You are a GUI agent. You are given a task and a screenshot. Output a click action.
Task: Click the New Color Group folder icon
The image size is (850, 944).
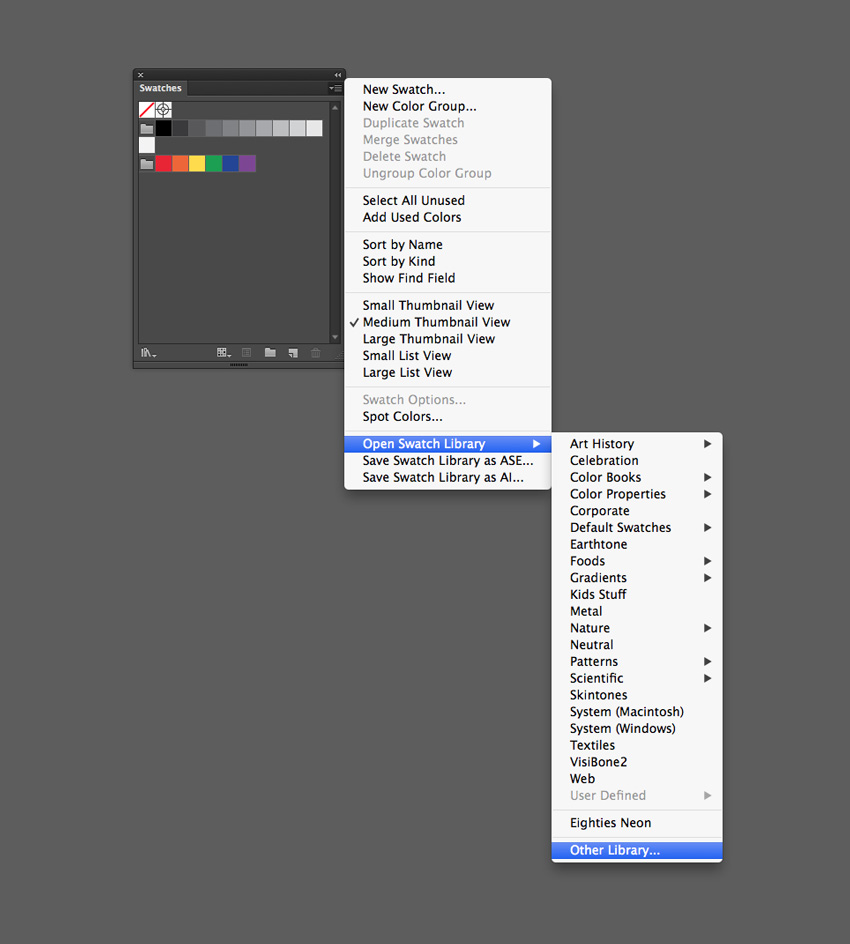(270, 353)
